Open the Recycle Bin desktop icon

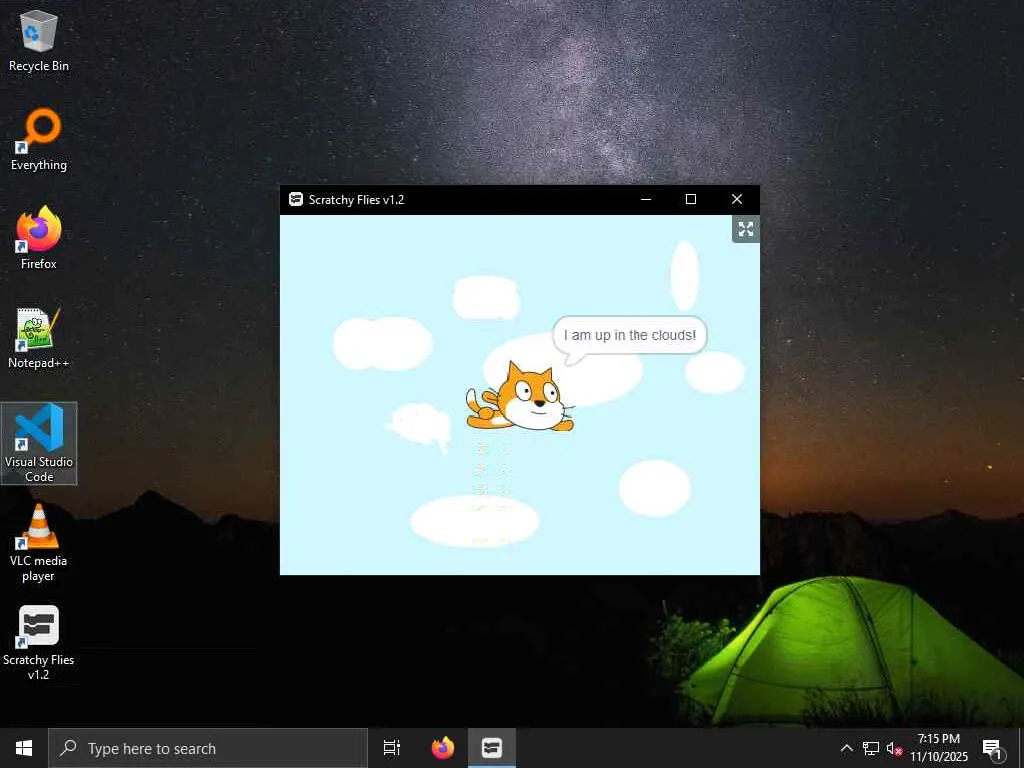coord(39,40)
